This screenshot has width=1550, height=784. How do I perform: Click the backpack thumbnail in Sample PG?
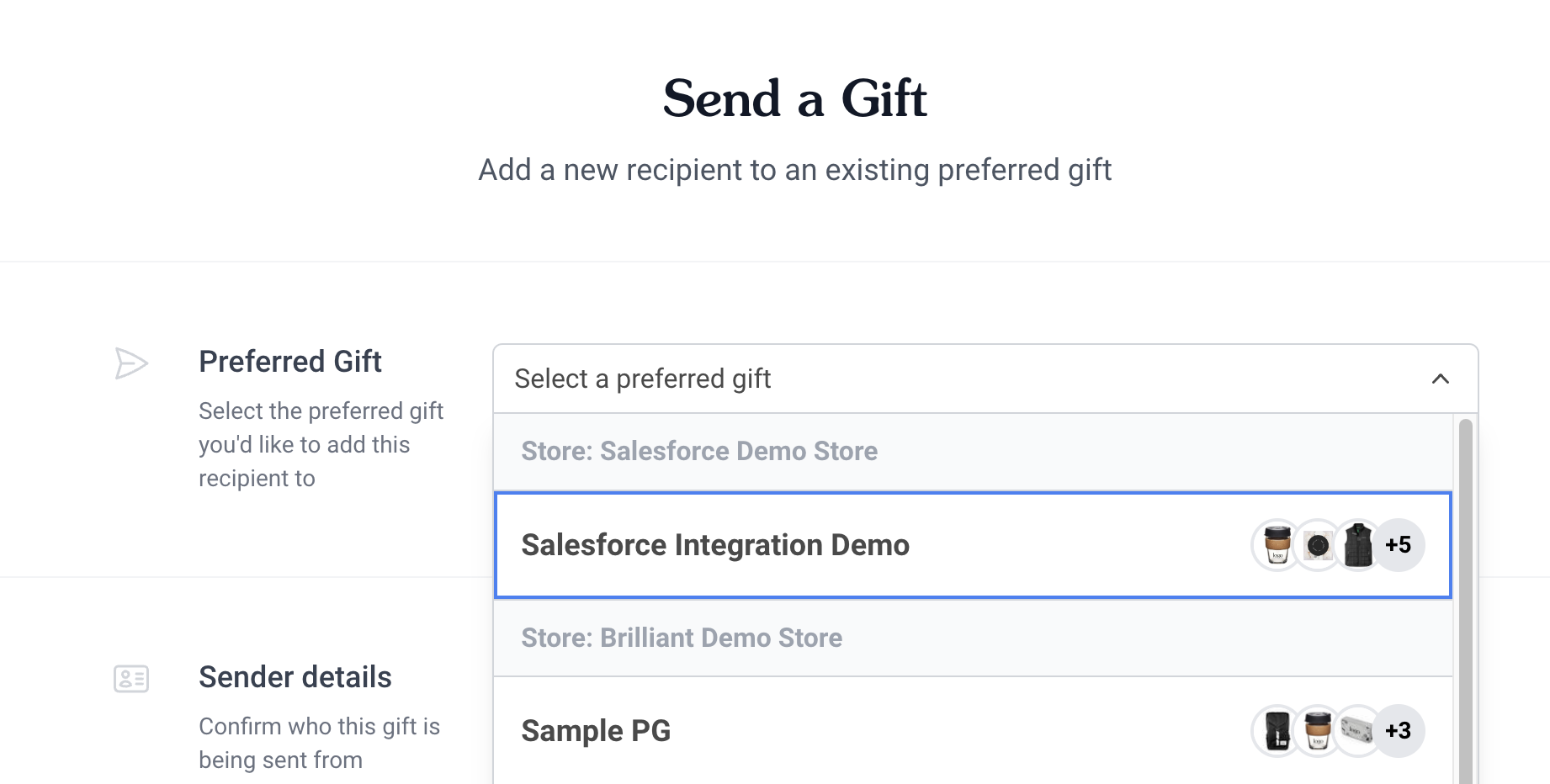1277,731
